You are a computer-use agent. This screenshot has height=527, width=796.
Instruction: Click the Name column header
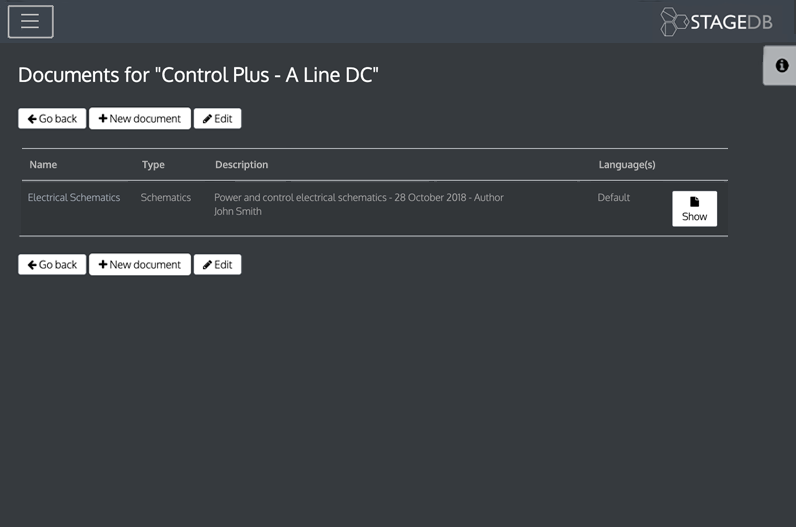43,164
